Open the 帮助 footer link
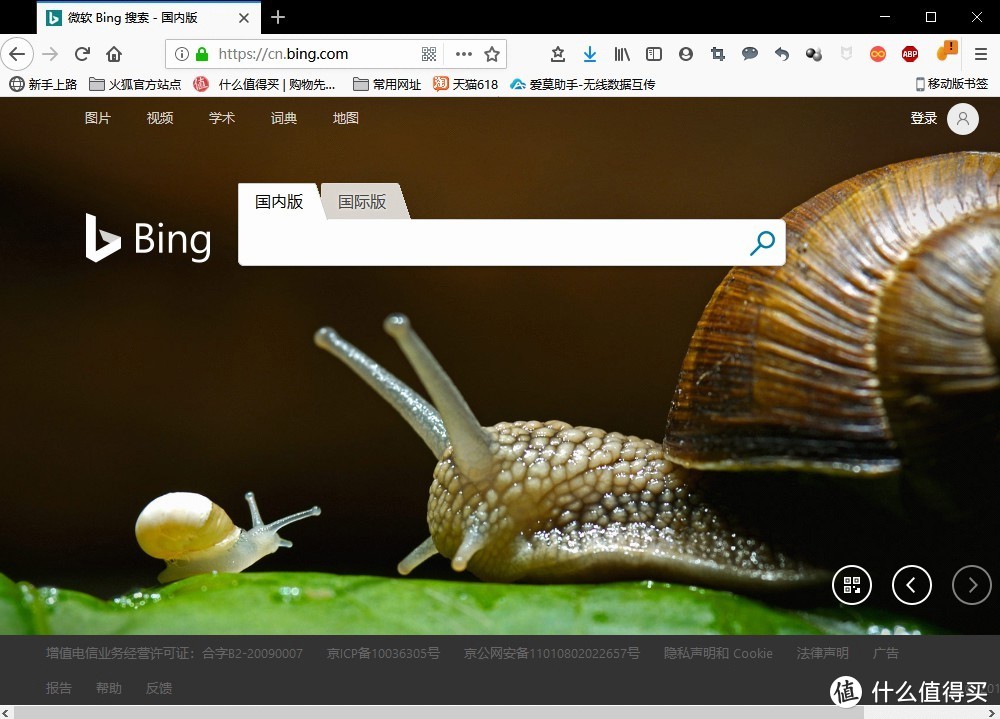Screen dimensions: 1000x719 [x=108, y=688]
